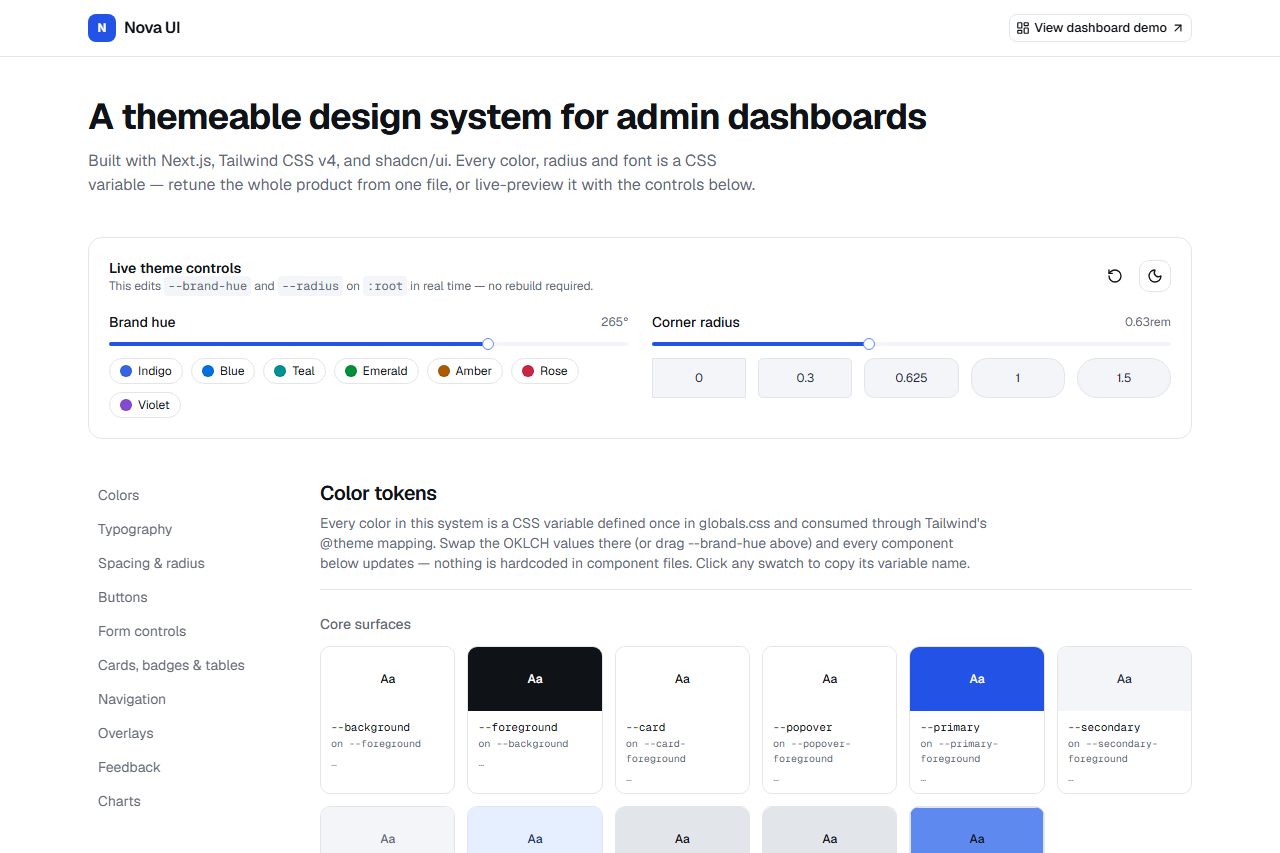Select the Indigo hue preset

tap(146, 371)
